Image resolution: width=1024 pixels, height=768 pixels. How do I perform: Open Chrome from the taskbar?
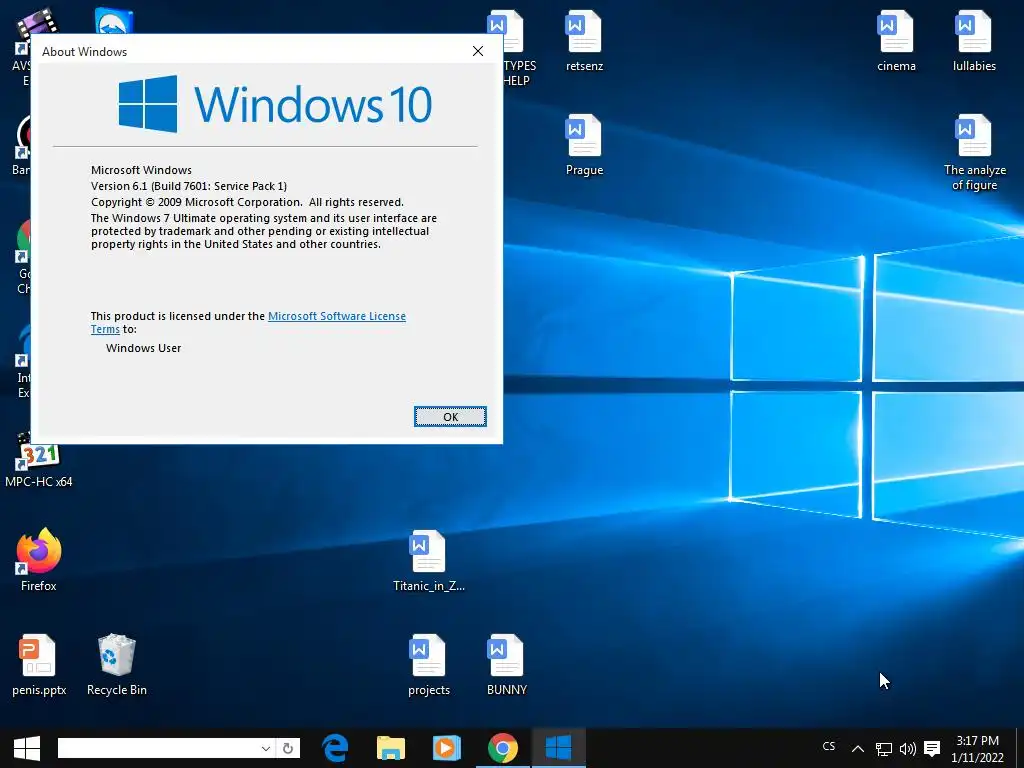[x=503, y=748]
